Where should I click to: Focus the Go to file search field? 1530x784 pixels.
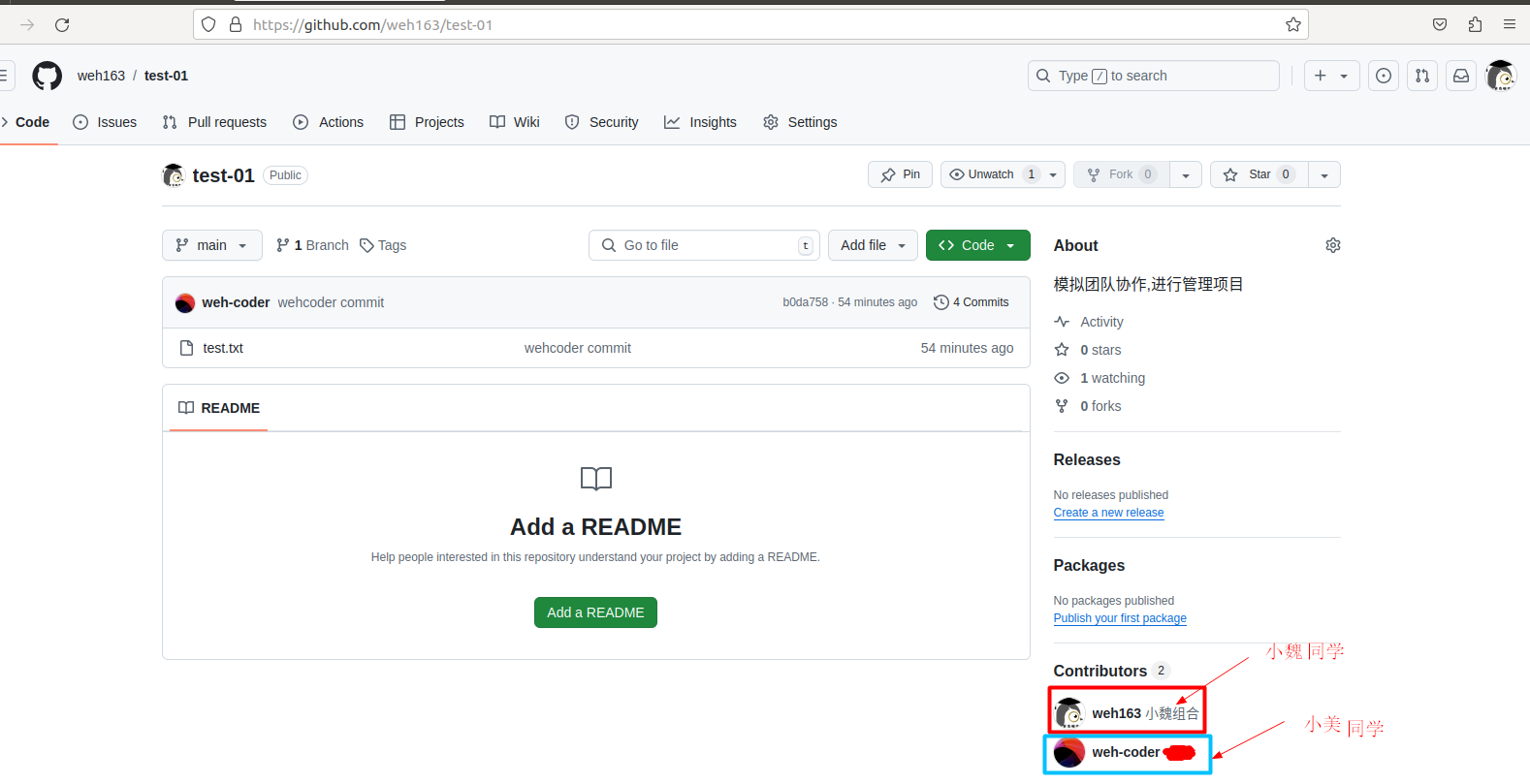point(704,245)
